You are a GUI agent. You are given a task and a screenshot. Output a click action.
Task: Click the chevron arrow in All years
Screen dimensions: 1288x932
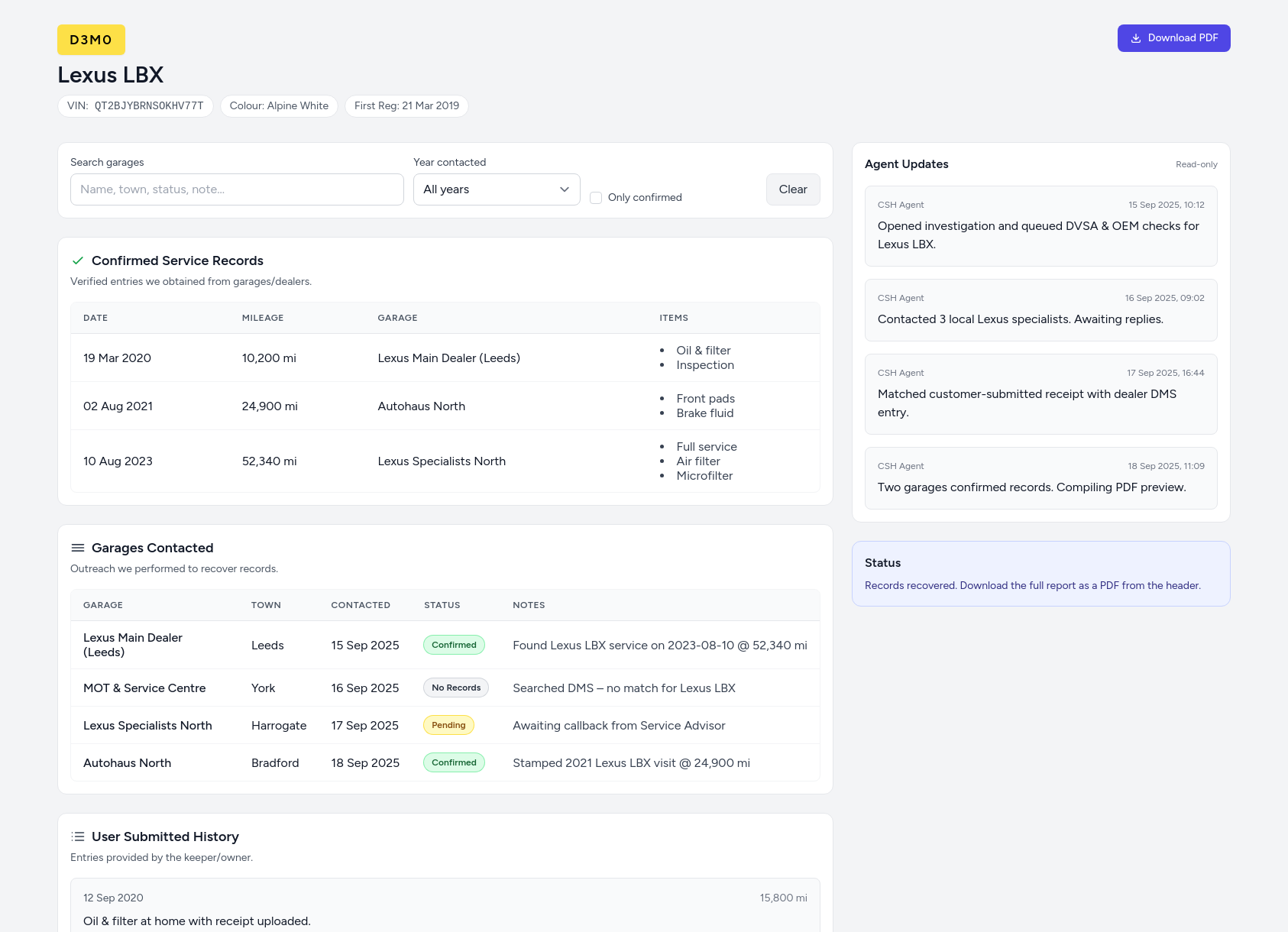[x=565, y=189]
